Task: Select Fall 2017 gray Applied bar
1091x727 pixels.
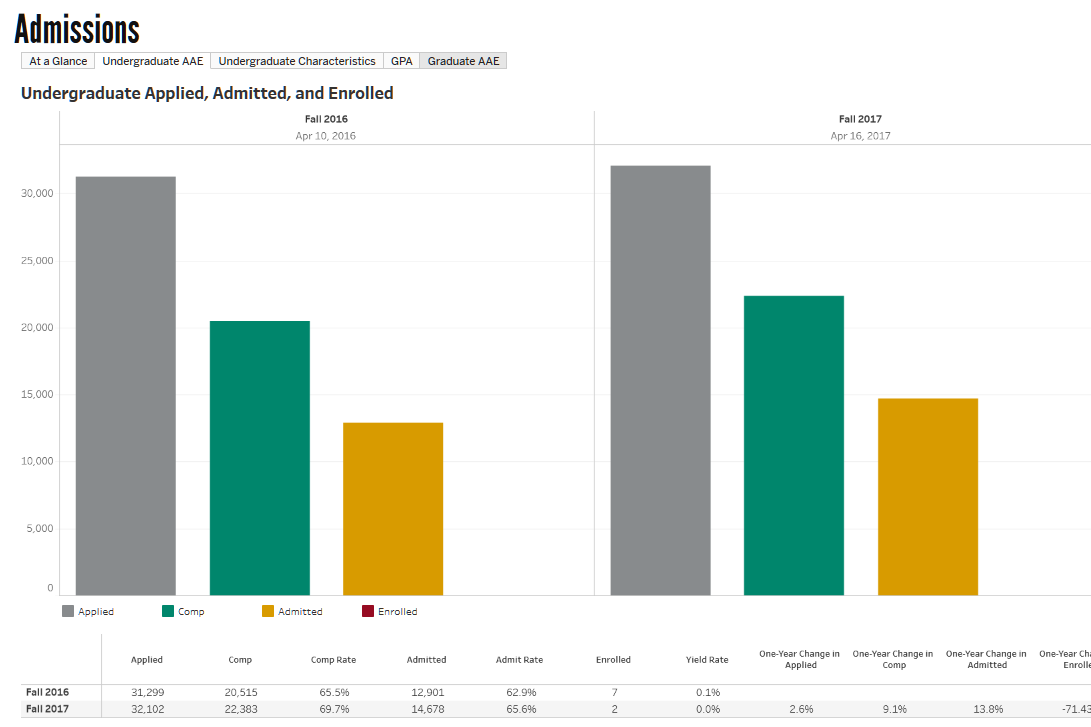Action: pyautogui.click(x=660, y=380)
